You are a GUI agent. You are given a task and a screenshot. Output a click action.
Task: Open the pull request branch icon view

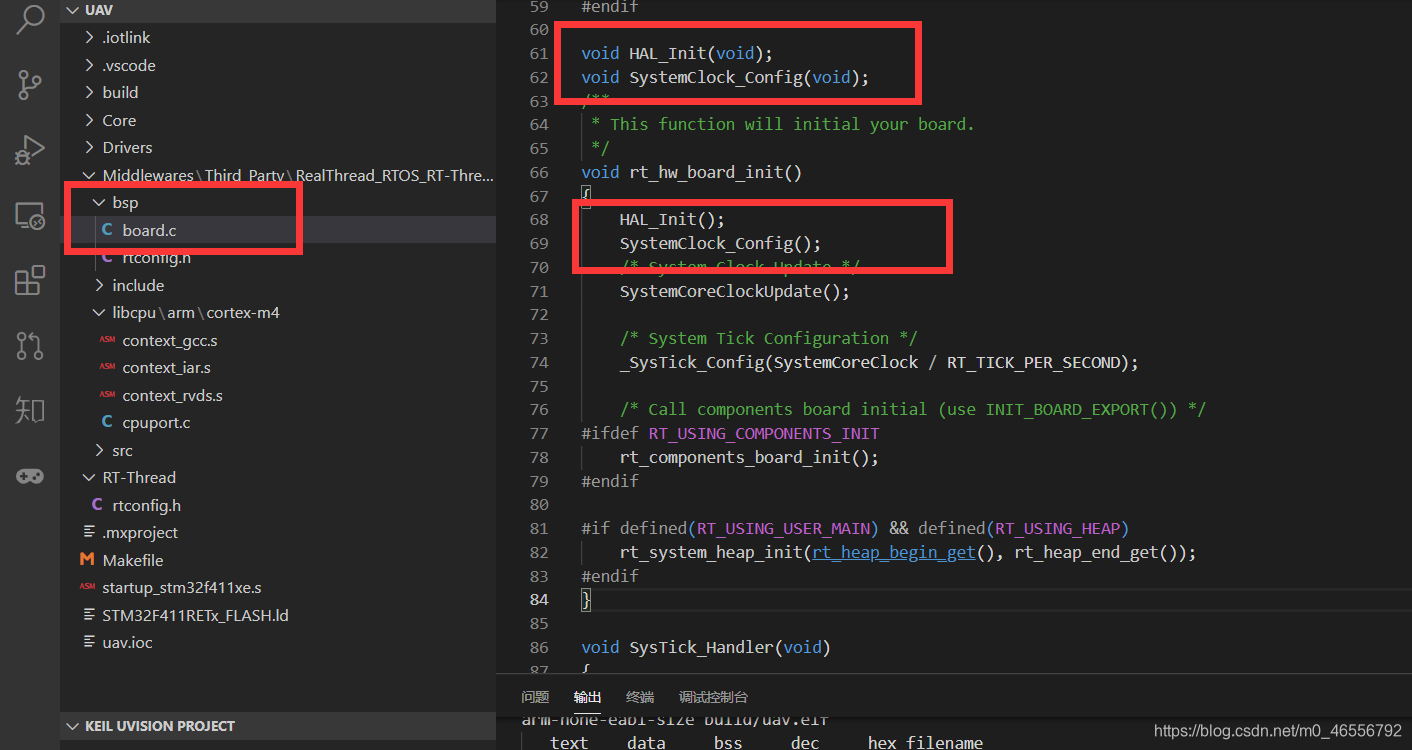coord(30,345)
